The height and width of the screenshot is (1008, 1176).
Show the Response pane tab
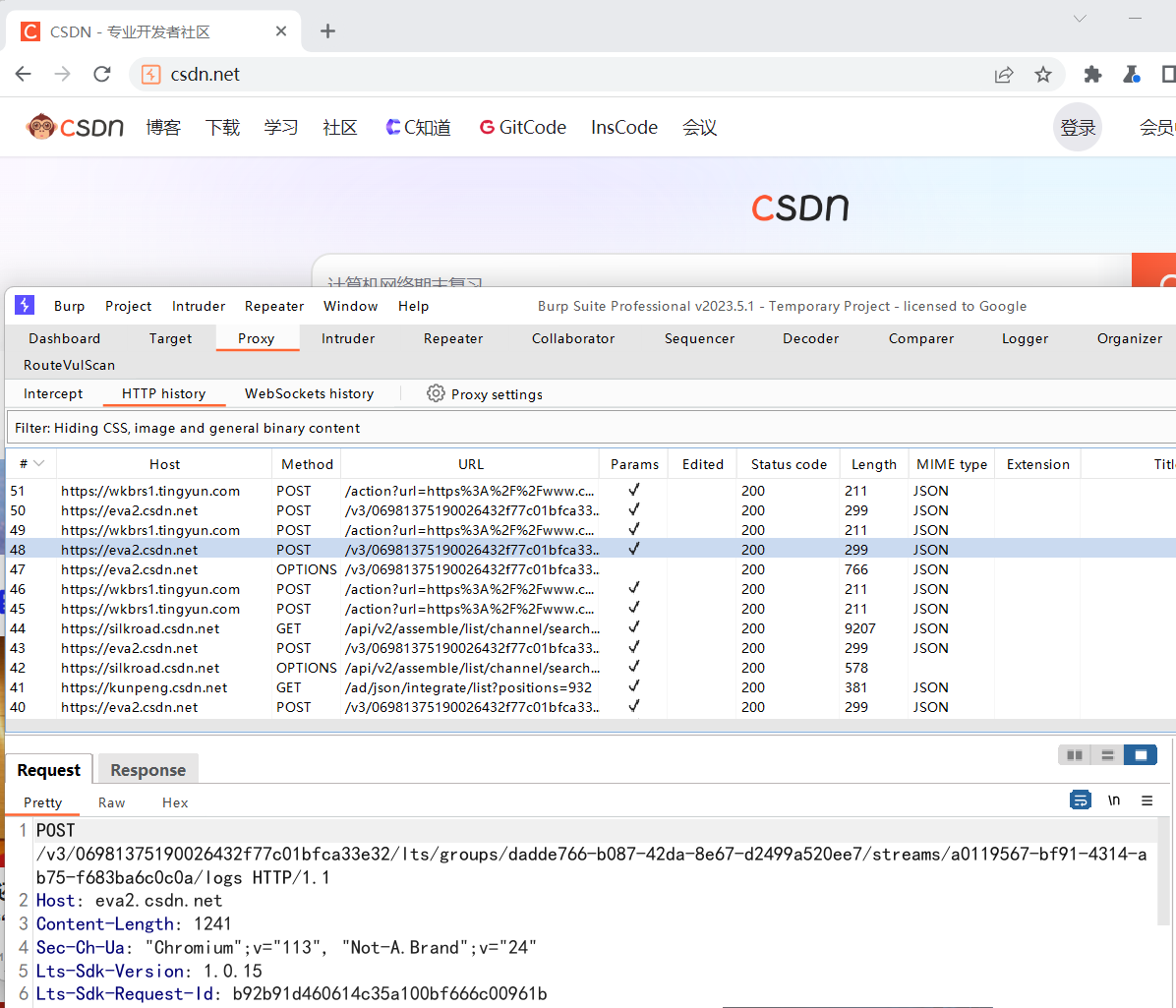pos(147,770)
